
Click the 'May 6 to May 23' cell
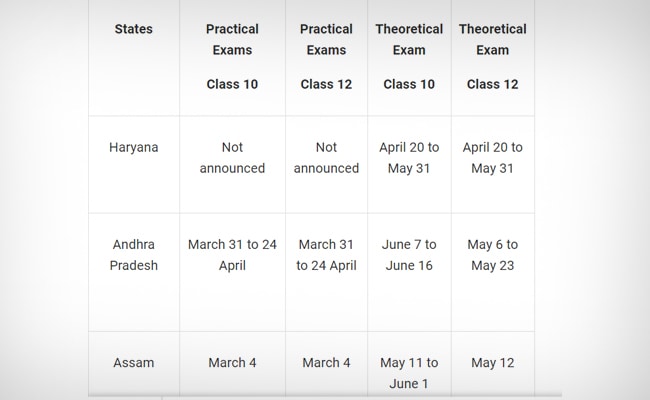click(x=492, y=255)
